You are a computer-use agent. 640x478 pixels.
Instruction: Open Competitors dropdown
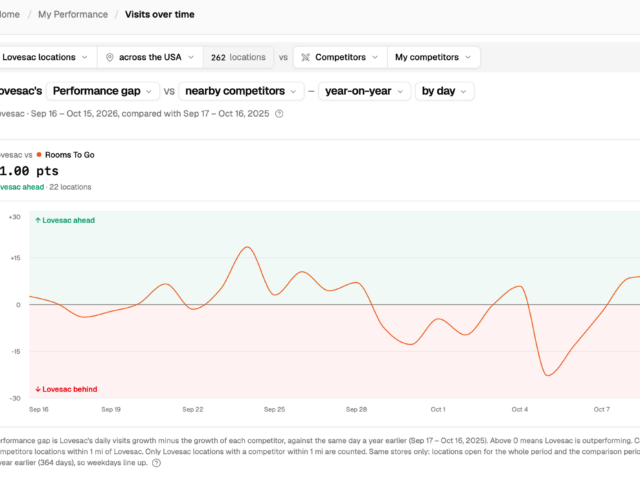(340, 57)
